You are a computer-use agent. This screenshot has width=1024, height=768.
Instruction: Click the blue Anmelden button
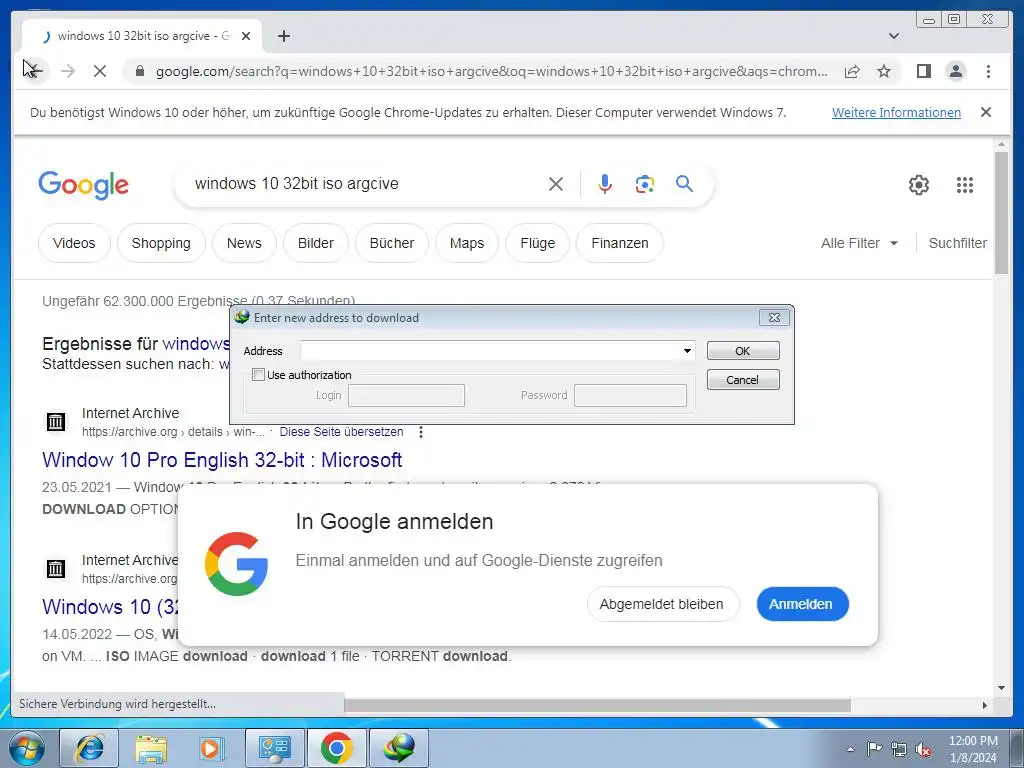(801, 604)
